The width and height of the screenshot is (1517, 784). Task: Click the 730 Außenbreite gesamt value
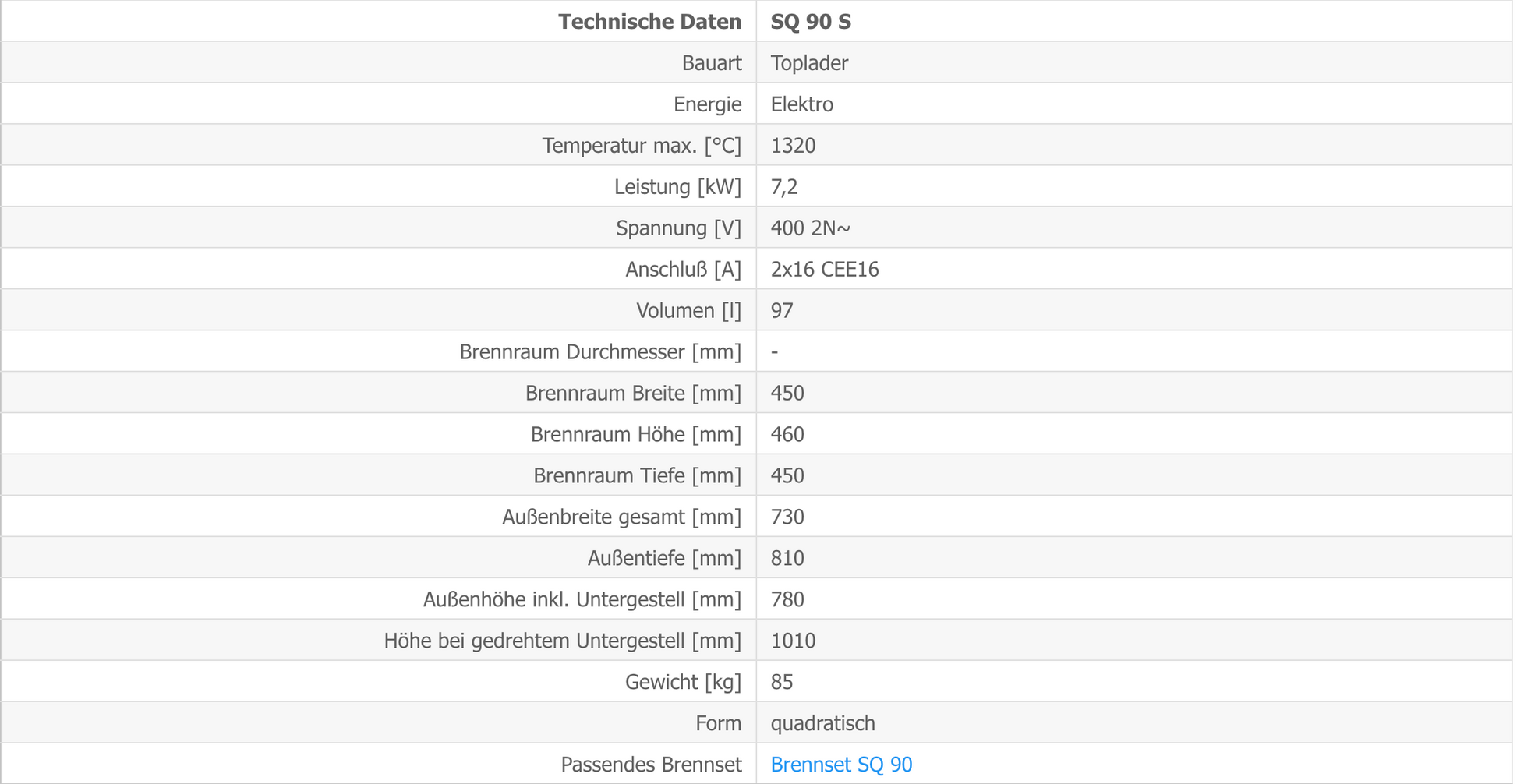click(787, 517)
